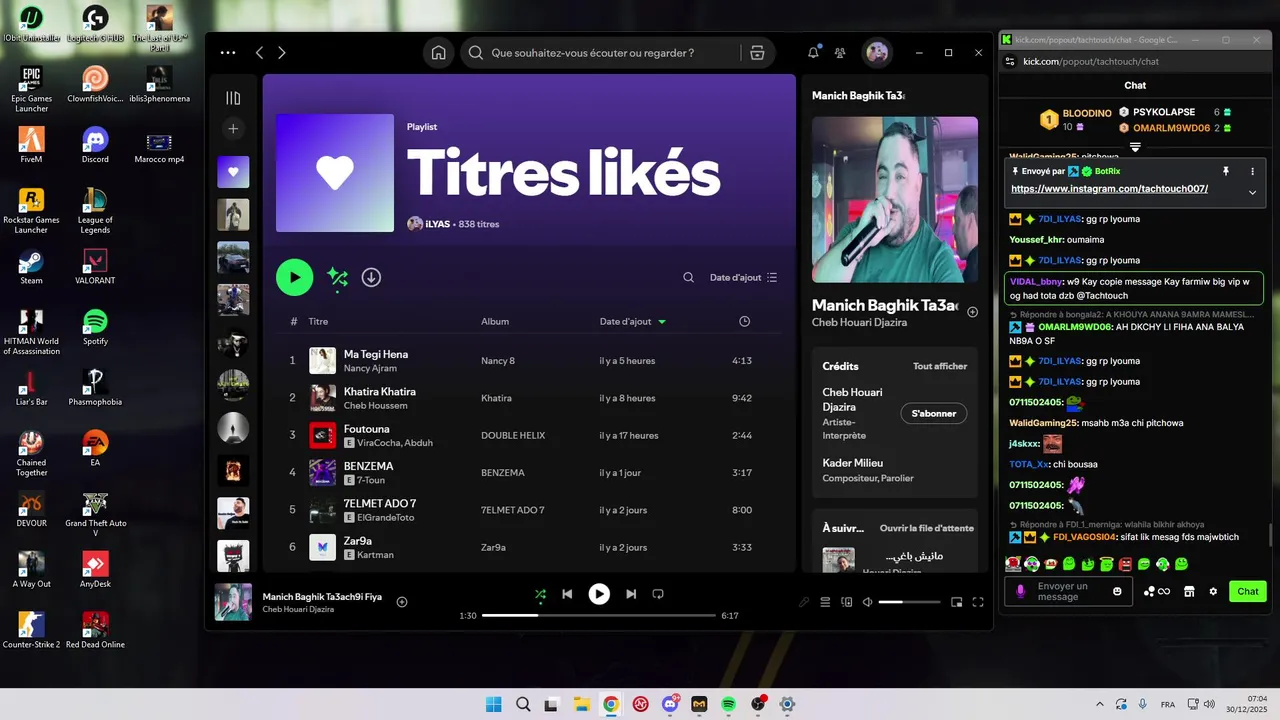The image size is (1280, 720).
Task: Open the Friend Activity icon
Action: (840, 53)
